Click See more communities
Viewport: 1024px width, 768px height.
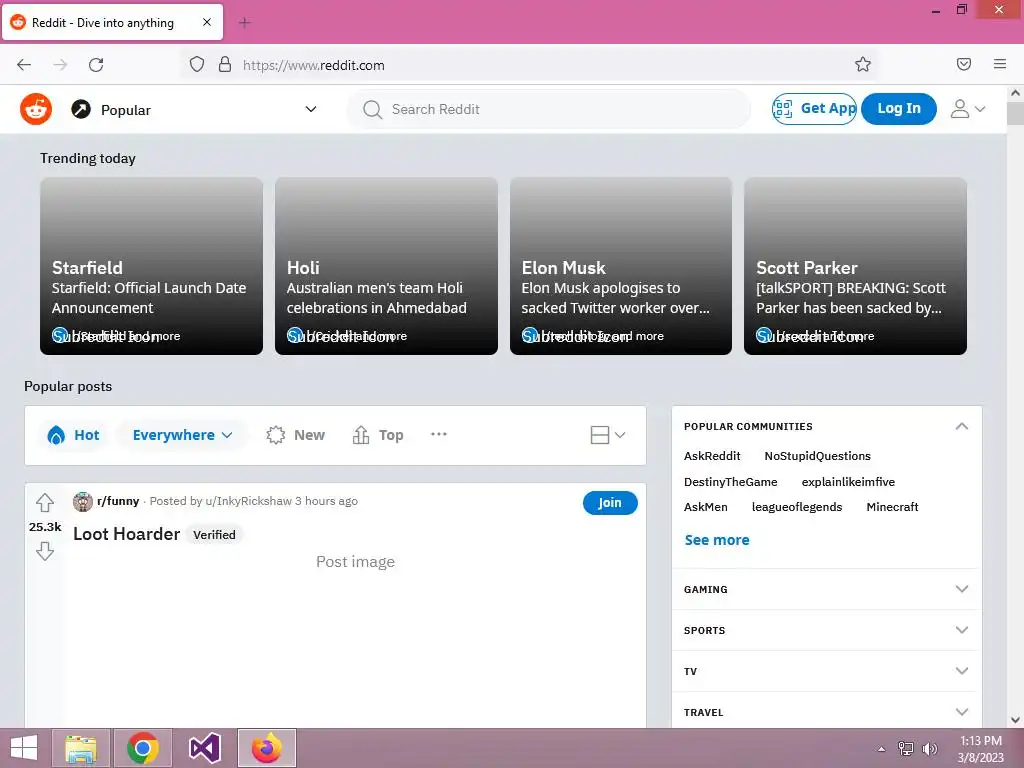(x=717, y=540)
